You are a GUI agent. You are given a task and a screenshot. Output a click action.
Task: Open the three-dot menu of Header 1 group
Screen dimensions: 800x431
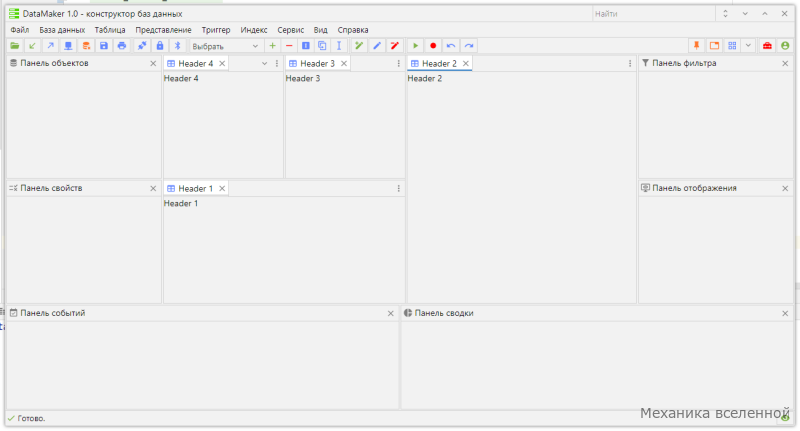click(398, 189)
